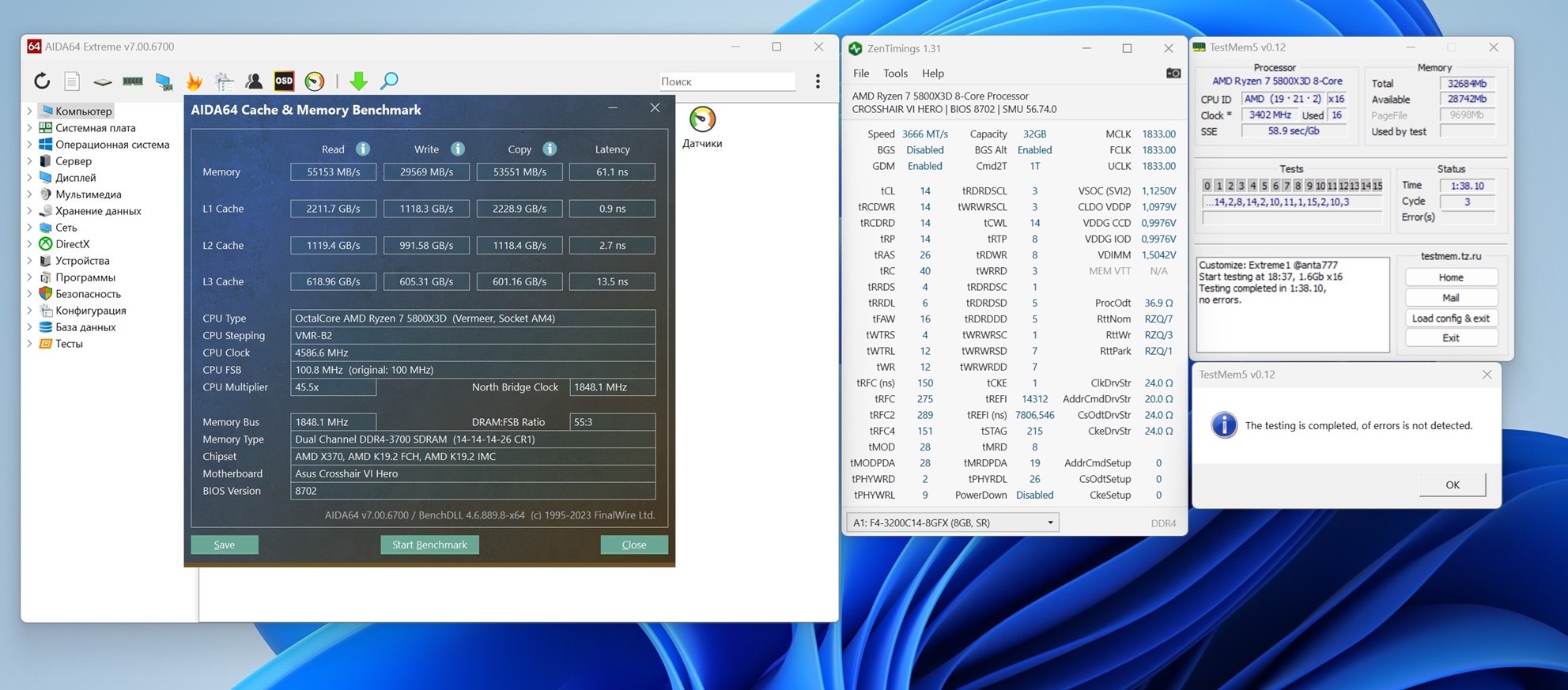
Task: Click the green download arrow icon
Action: click(358, 81)
